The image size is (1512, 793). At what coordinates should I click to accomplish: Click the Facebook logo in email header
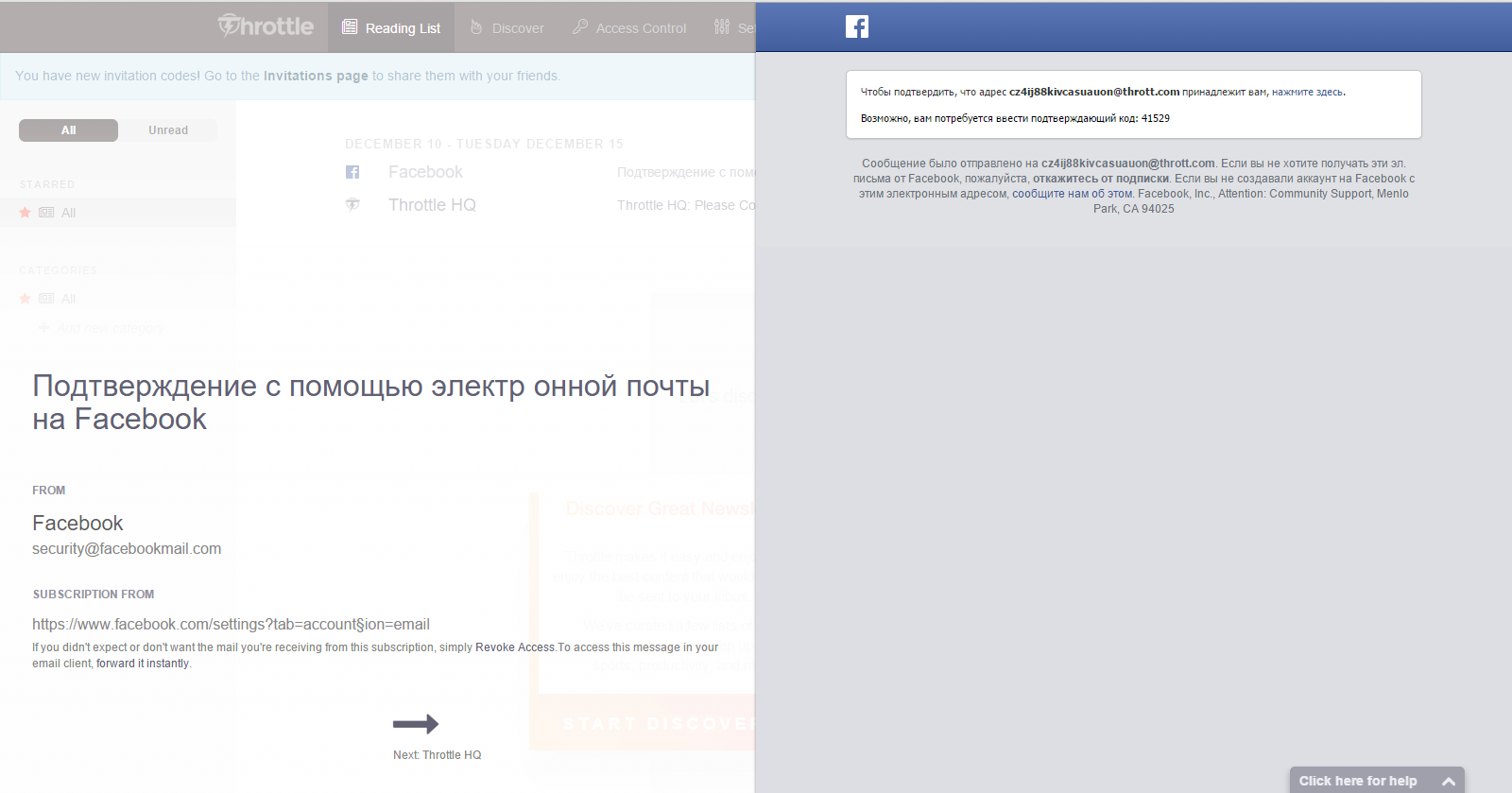click(x=857, y=26)
